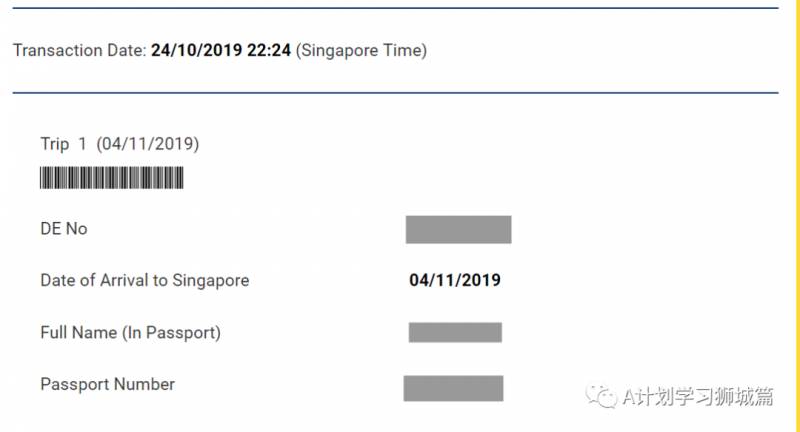Click the bold arrival date value 04/11/2019
This screenshot has width=800, height=432.
pyautogui.click(x=455, y=280)
